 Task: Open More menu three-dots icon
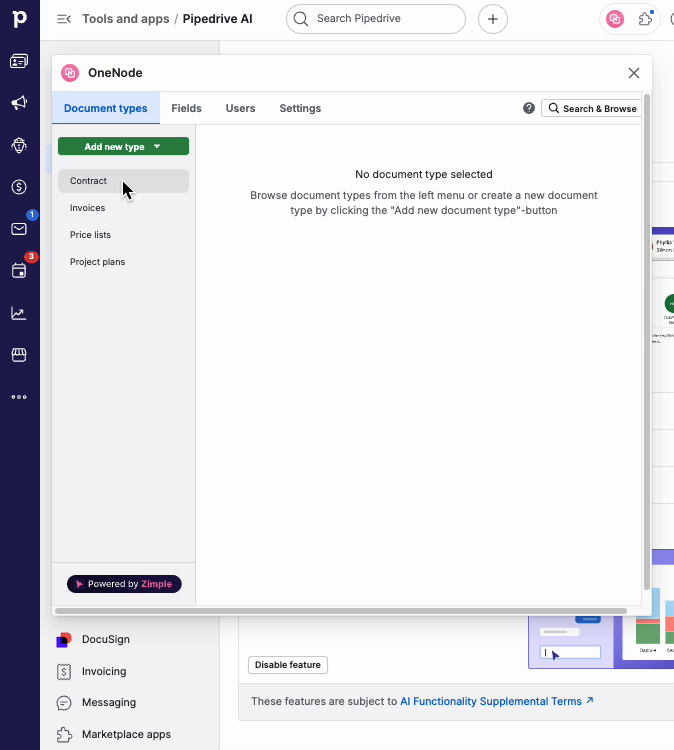coord(19,397)
